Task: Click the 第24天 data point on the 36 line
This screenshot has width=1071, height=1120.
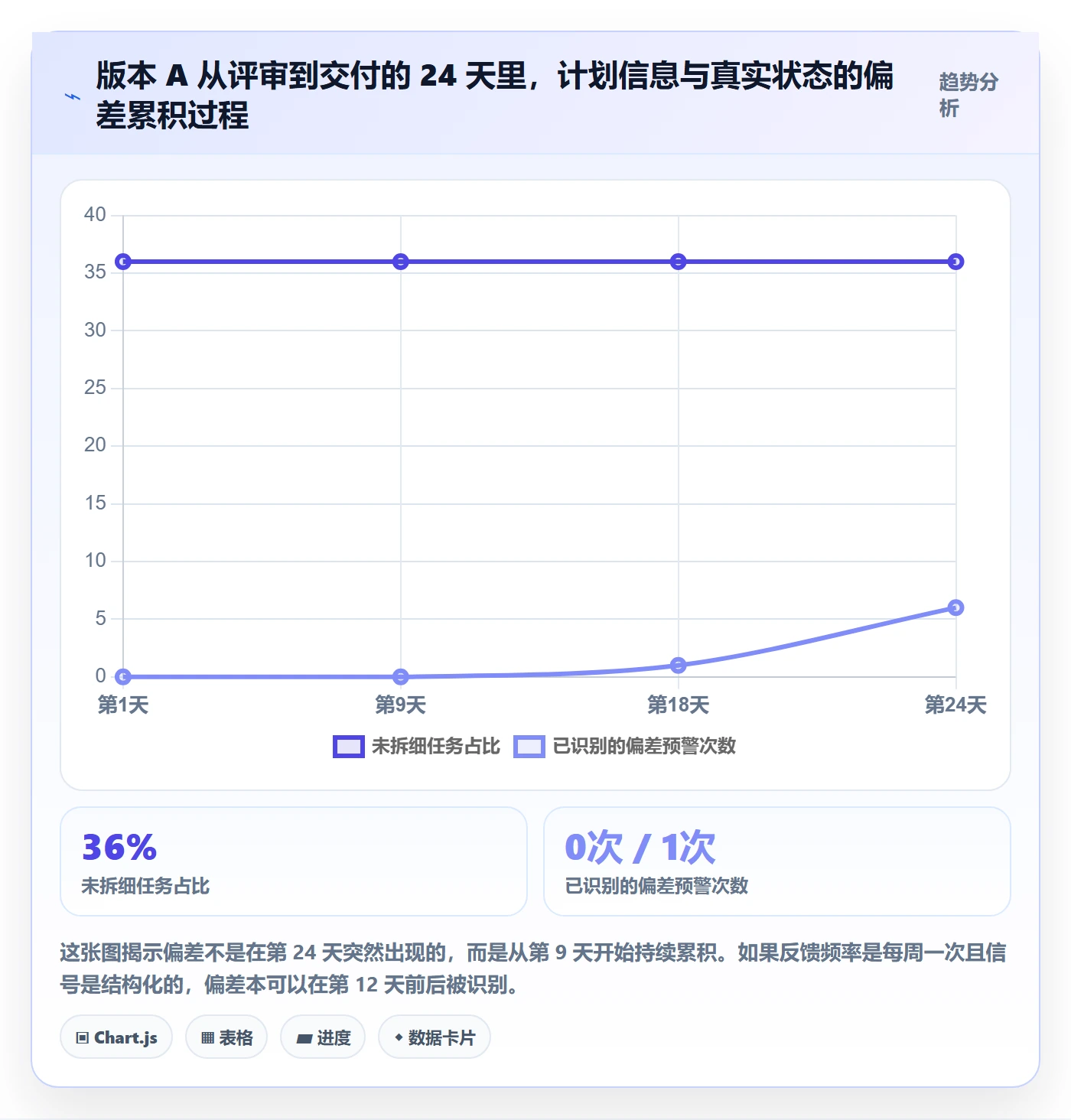Action: 955,262
